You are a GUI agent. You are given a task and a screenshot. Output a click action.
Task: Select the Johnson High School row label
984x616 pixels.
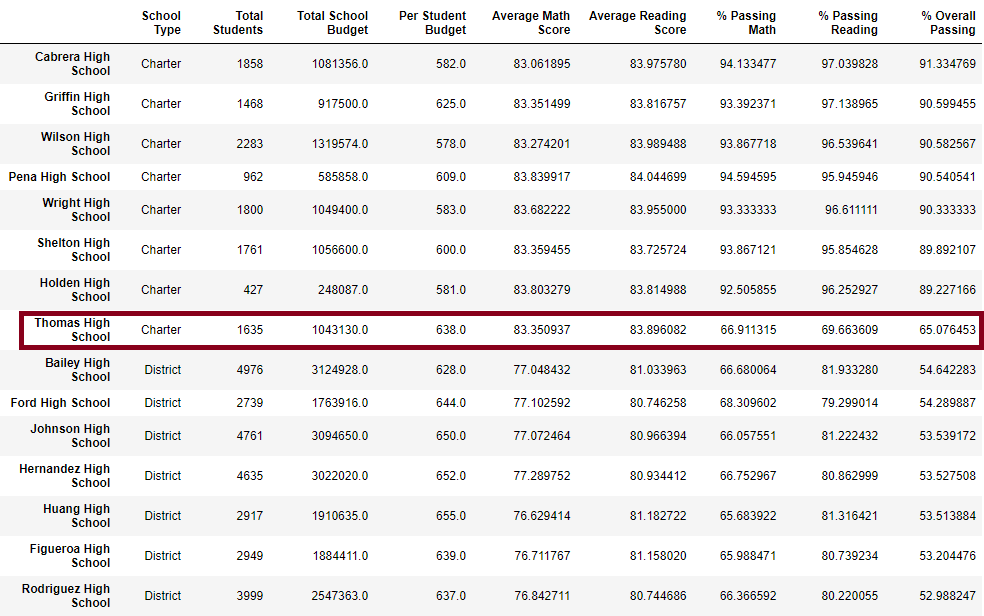tap(70, 435)
